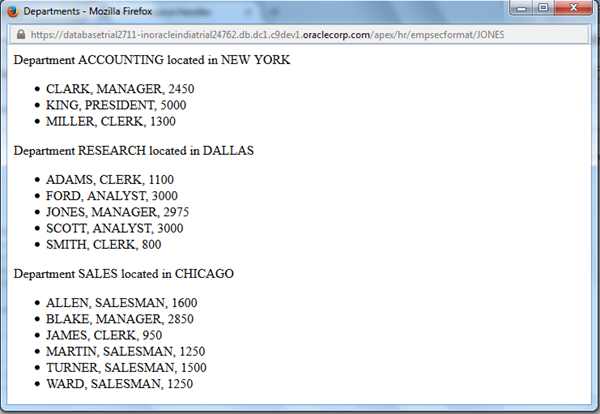Select the 'JONES, MANAGER, 2975' list item

[117, 212]
